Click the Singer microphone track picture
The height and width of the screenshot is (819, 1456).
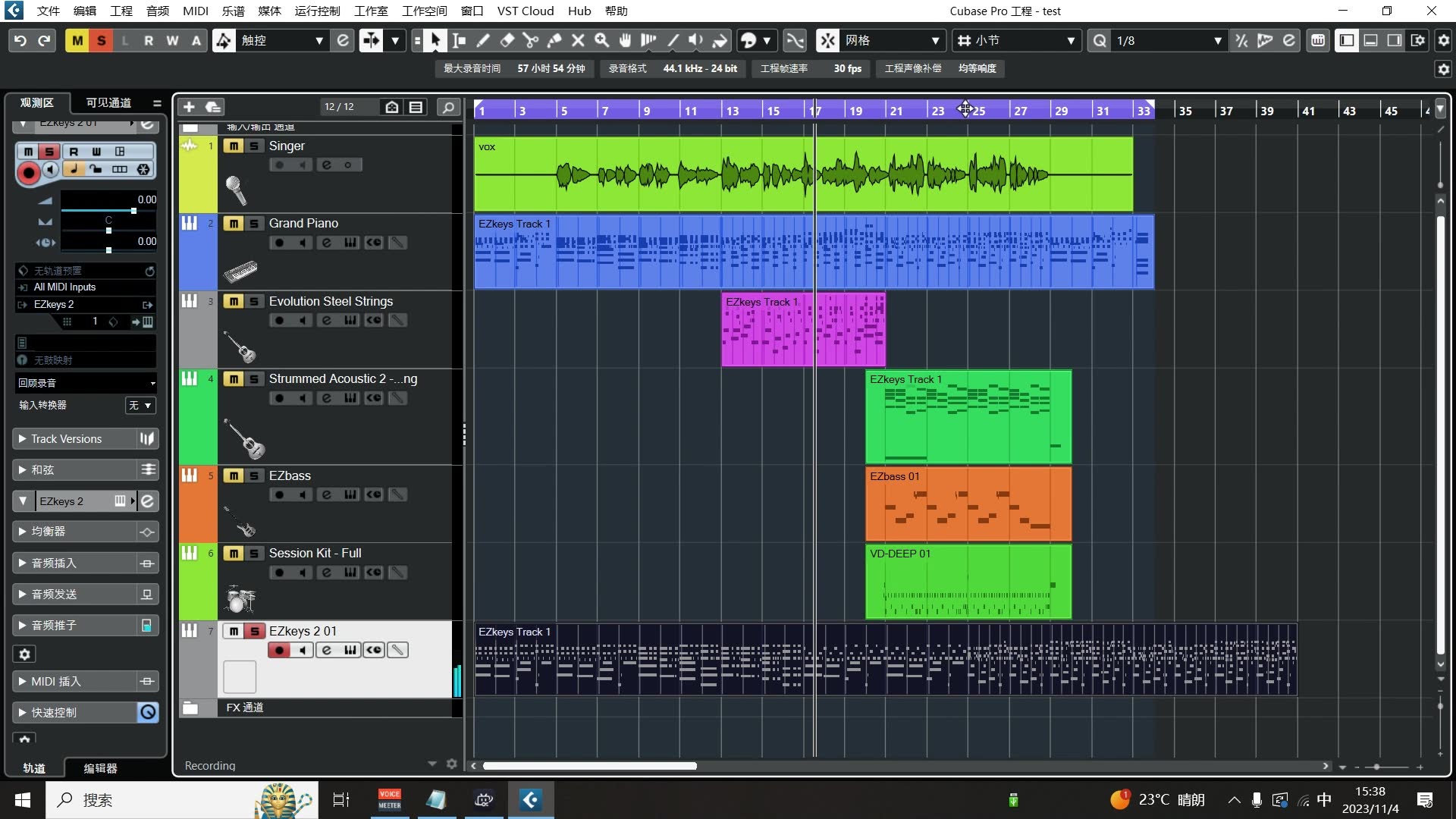236,190
